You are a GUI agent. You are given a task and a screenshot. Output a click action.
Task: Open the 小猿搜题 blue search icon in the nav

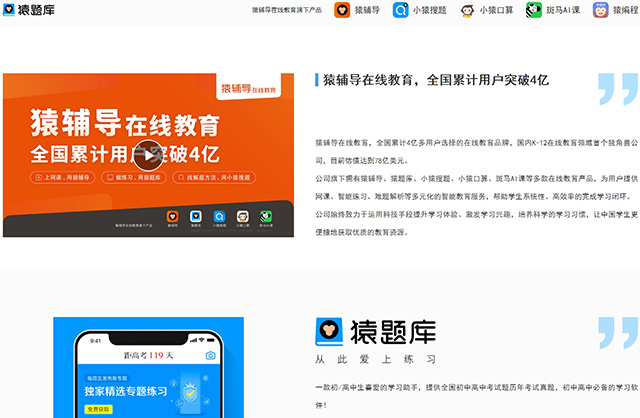tap(400, 10)
